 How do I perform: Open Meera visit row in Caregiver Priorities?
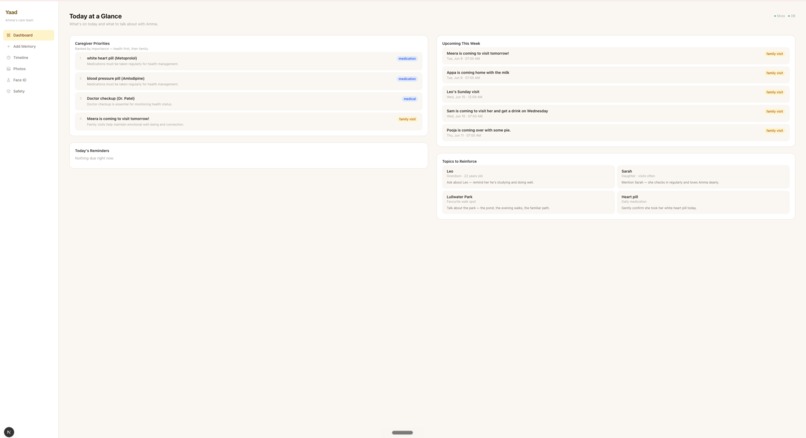click(x=248, y=121)
